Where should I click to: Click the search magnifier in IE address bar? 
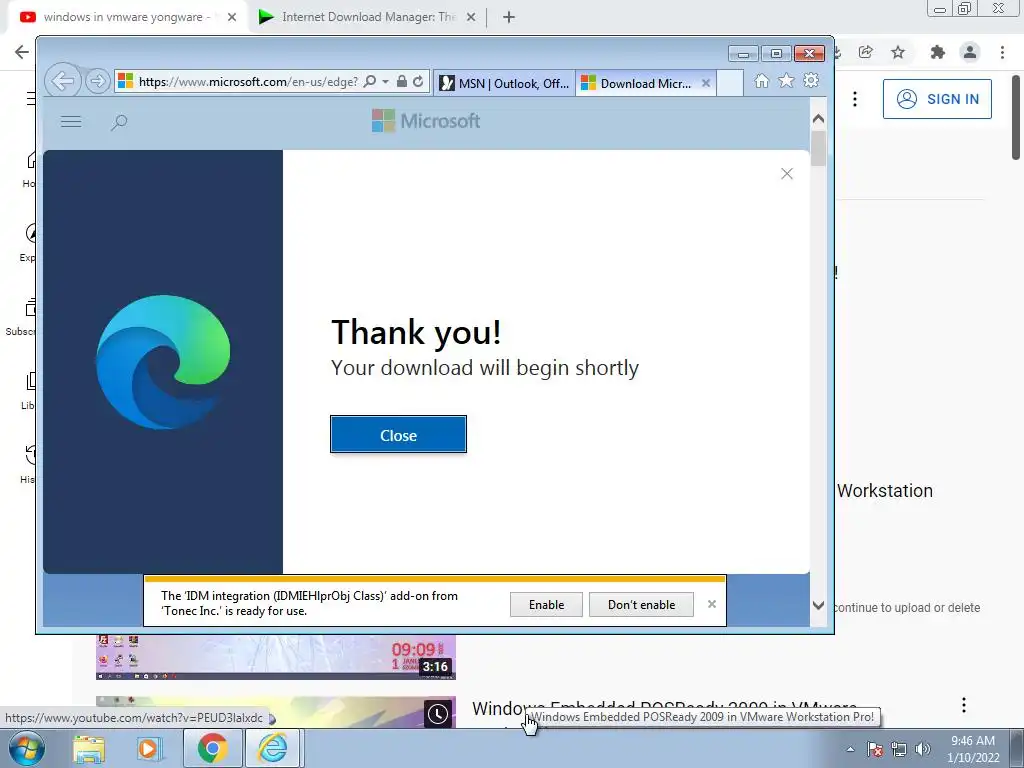(370, 82)
